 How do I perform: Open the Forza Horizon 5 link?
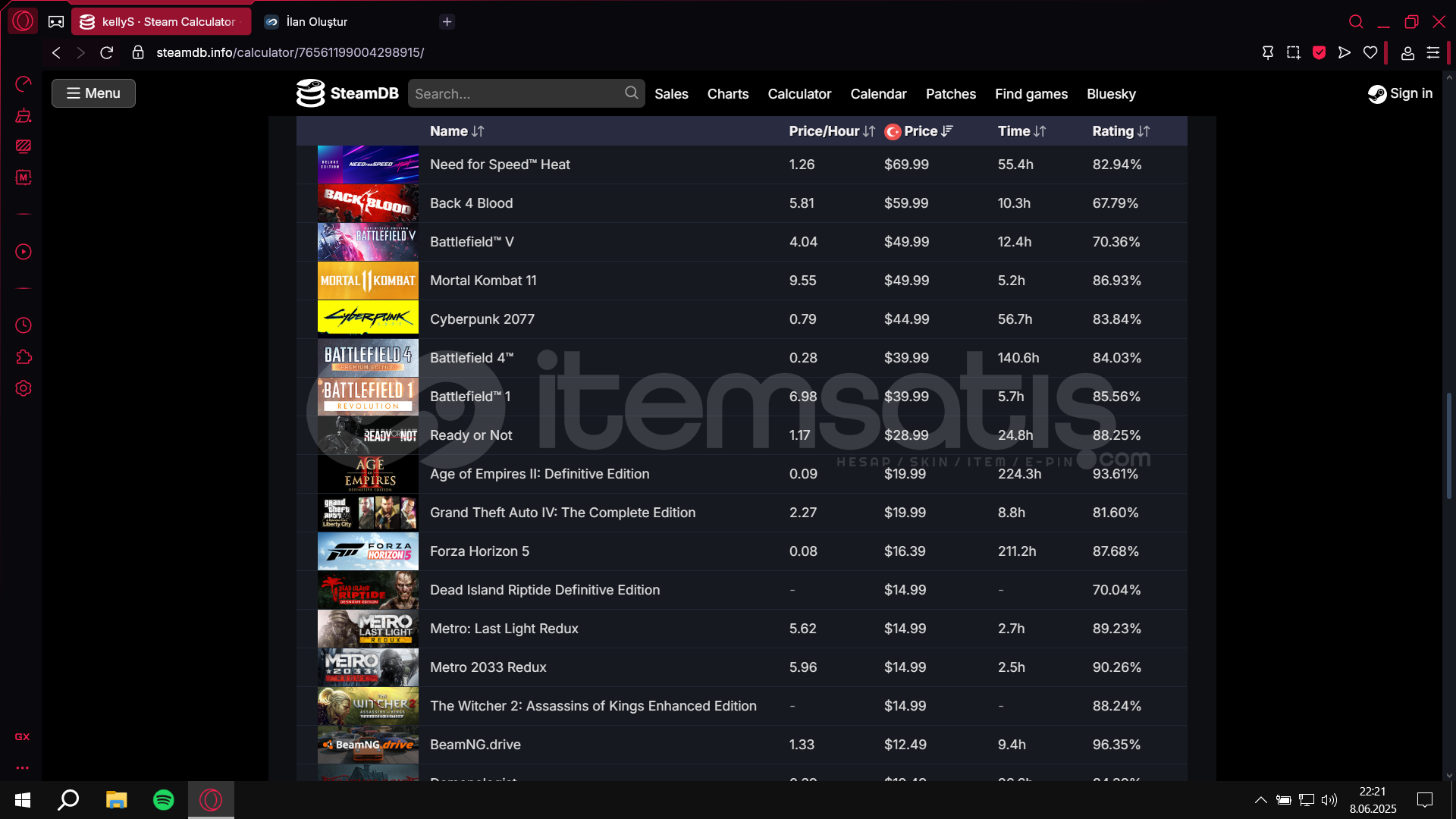point(479,551)
